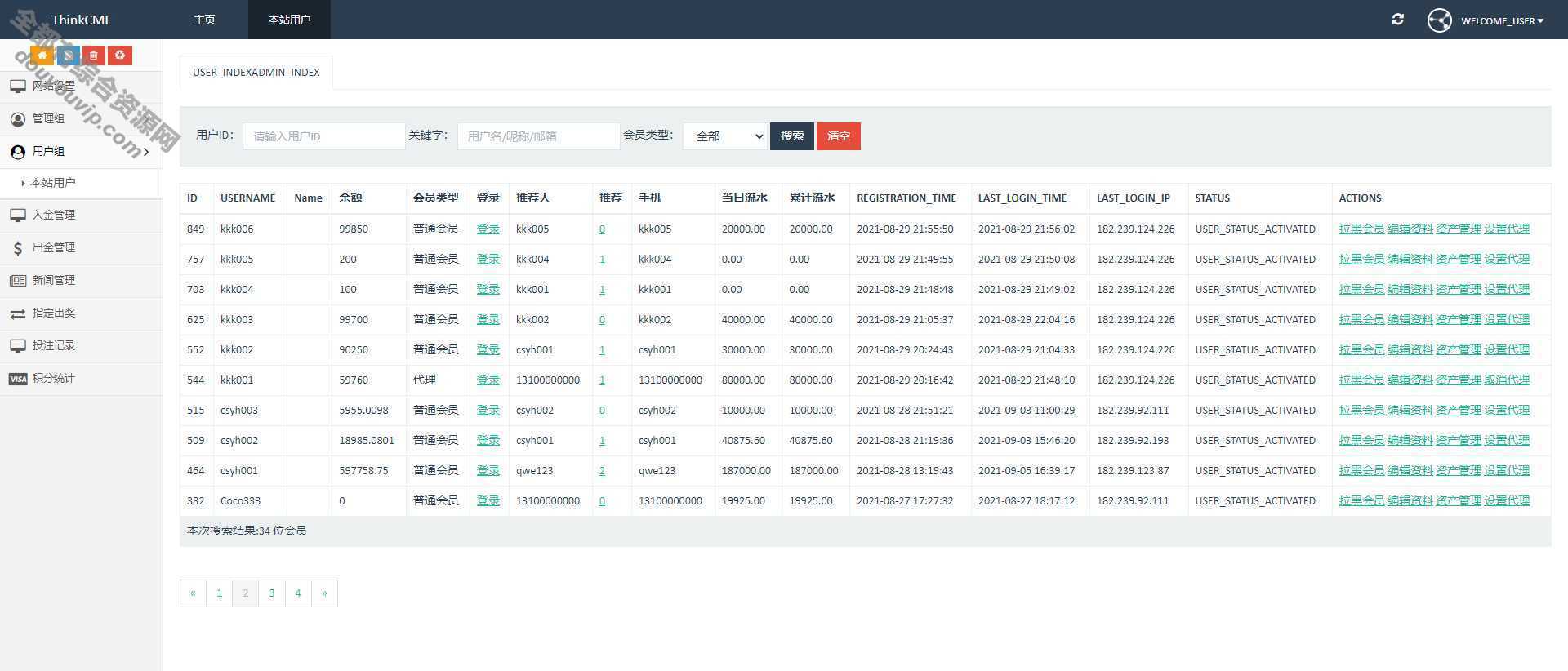1568x671 pixels.
Task: Expand the WELCOME_USER dropdown menu
Action: (x=1502, y=20)
